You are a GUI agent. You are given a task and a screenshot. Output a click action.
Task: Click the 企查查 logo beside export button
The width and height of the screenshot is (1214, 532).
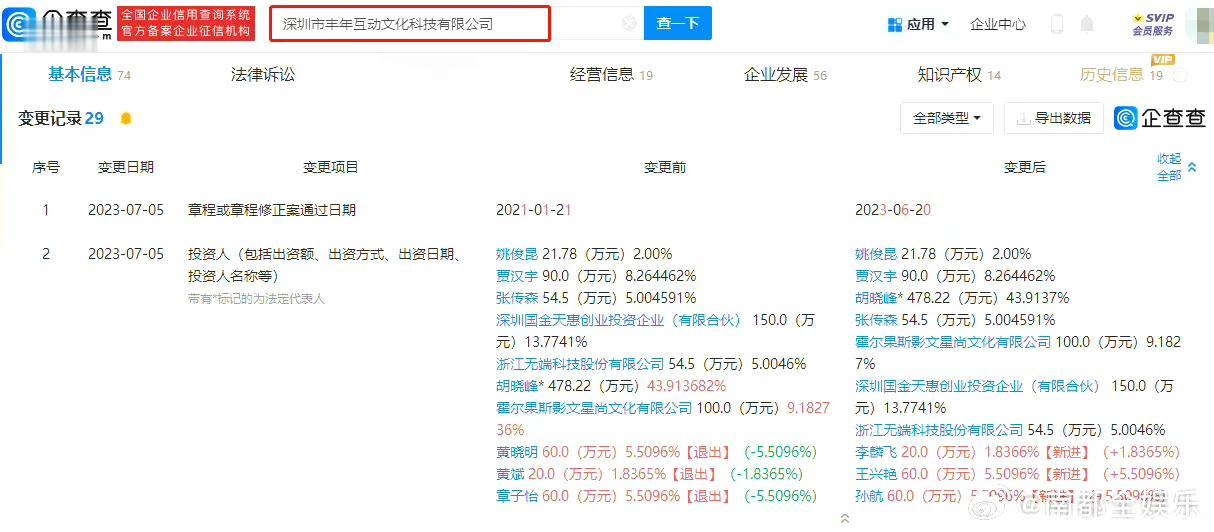1160,118
